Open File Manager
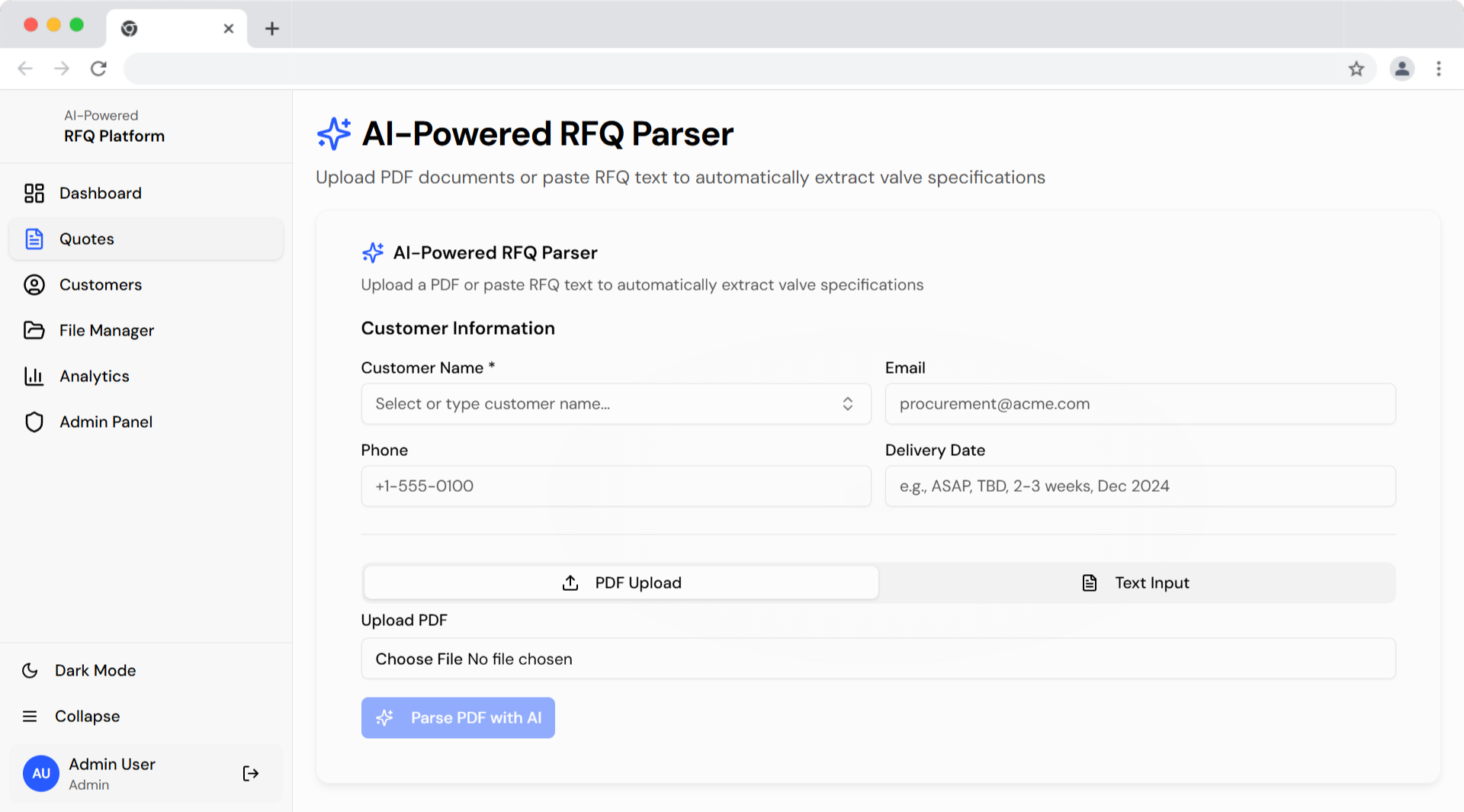The image size is (1464, 812). [146, 330]
